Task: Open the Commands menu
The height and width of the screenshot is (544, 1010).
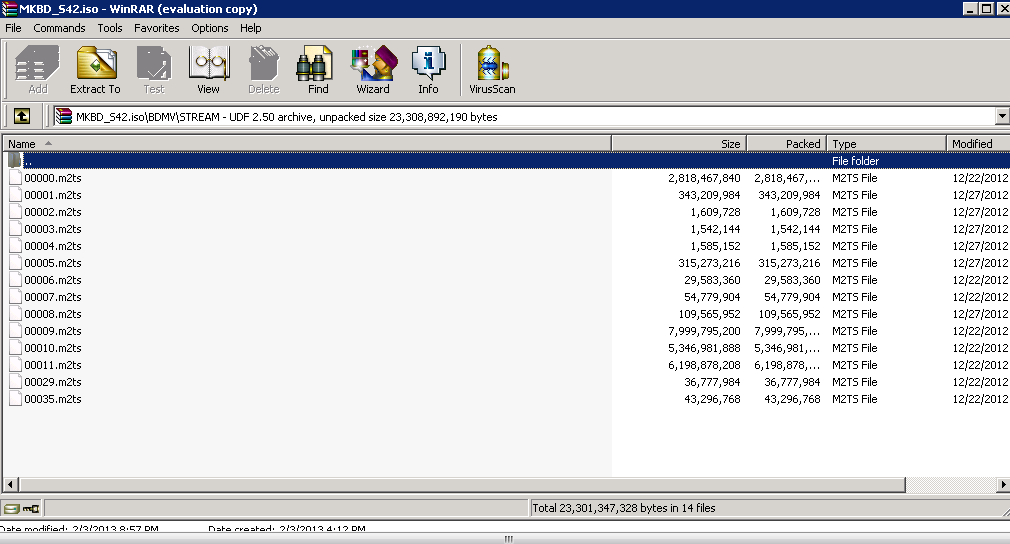Action: 59,28
